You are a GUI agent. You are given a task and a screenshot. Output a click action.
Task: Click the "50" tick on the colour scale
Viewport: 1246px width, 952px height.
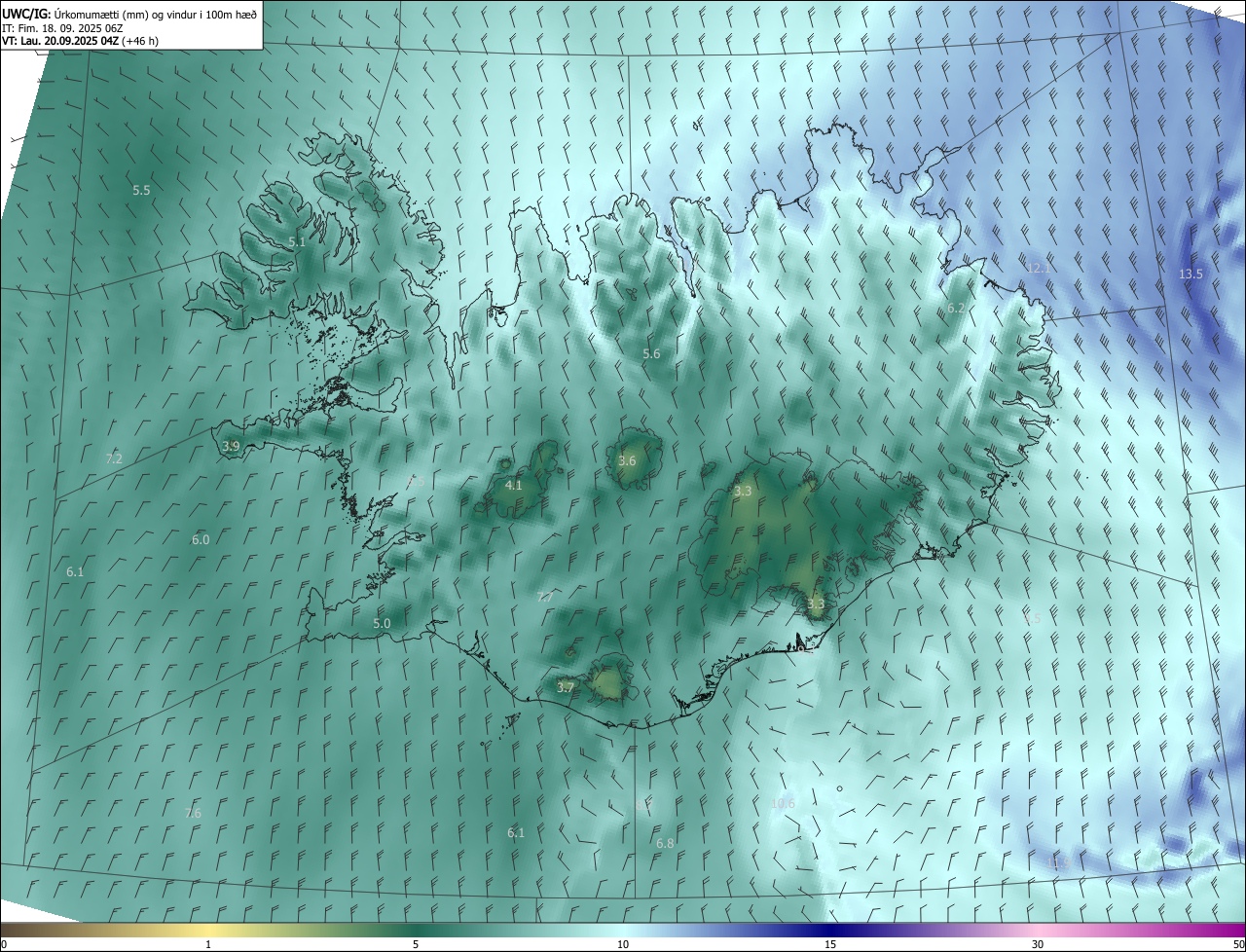pos(1238,944)
